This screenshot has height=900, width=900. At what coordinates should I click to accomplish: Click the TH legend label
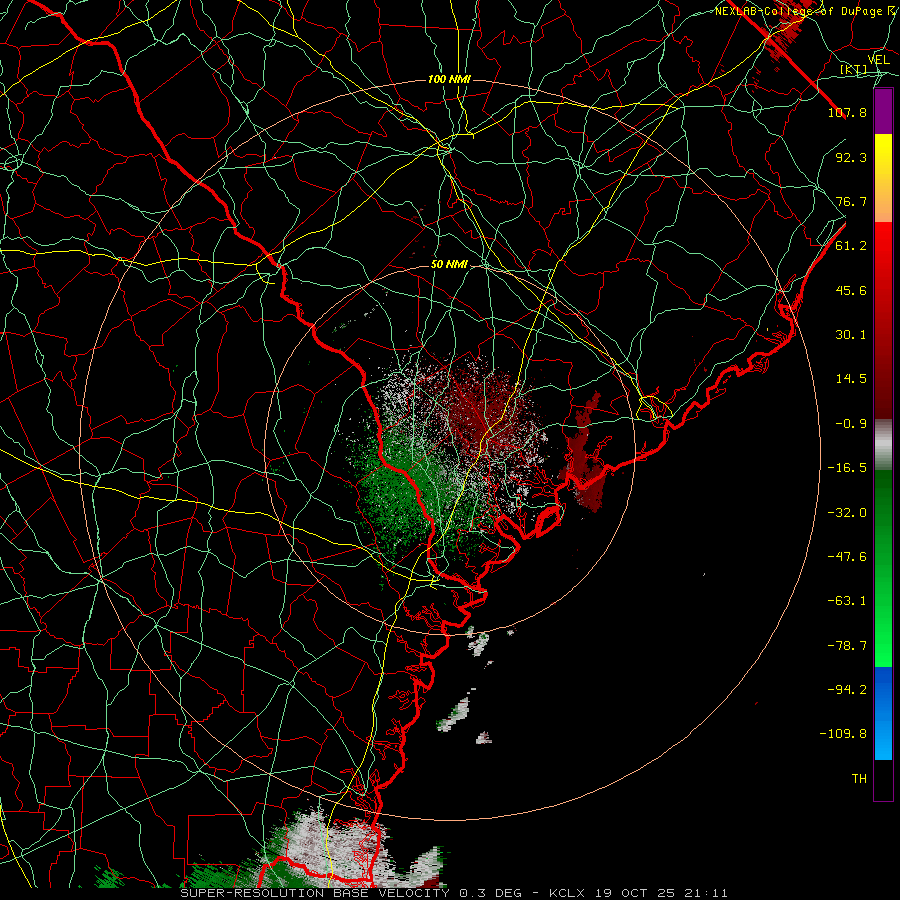(x=859, y=779)
